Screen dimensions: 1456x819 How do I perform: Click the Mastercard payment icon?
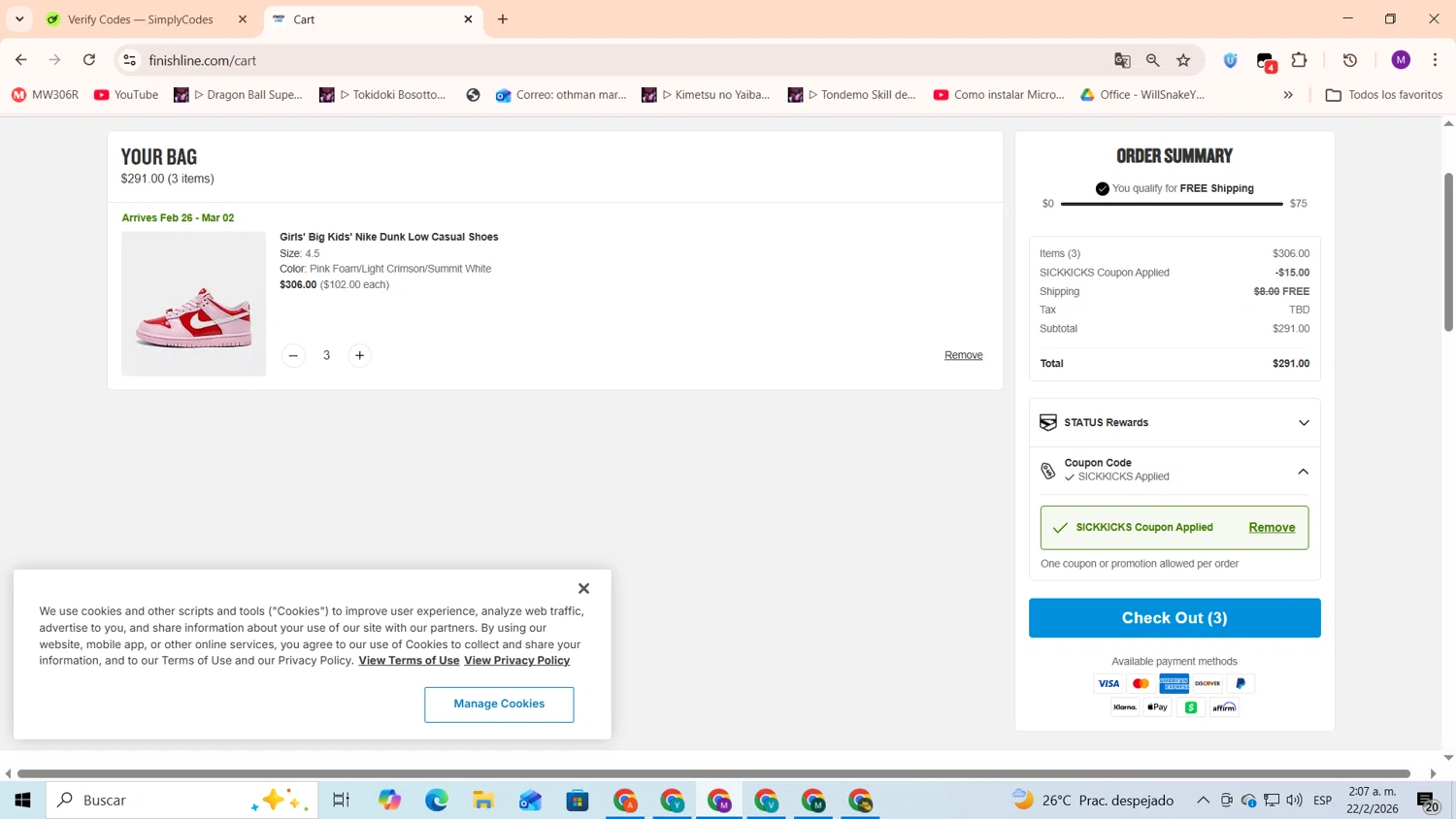click(x=1142, y=684)
